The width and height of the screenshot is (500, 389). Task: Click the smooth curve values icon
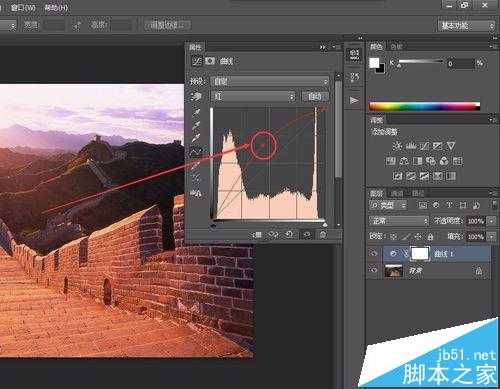click(x=196, y=178)
